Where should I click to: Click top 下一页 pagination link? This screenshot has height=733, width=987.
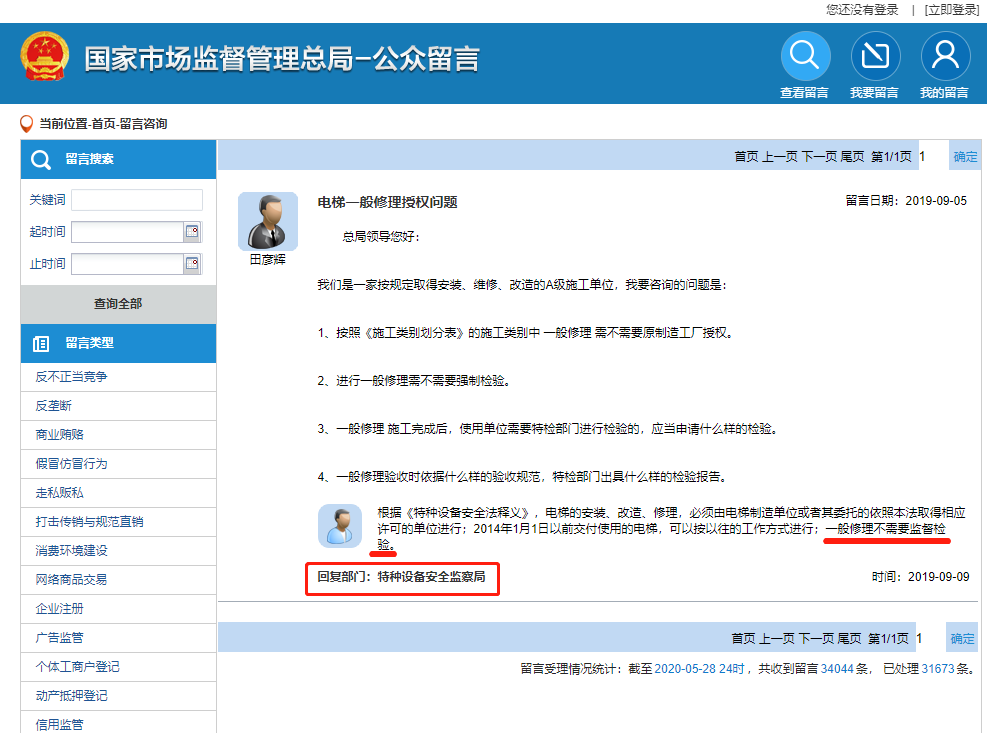click(x=819, y=157)
